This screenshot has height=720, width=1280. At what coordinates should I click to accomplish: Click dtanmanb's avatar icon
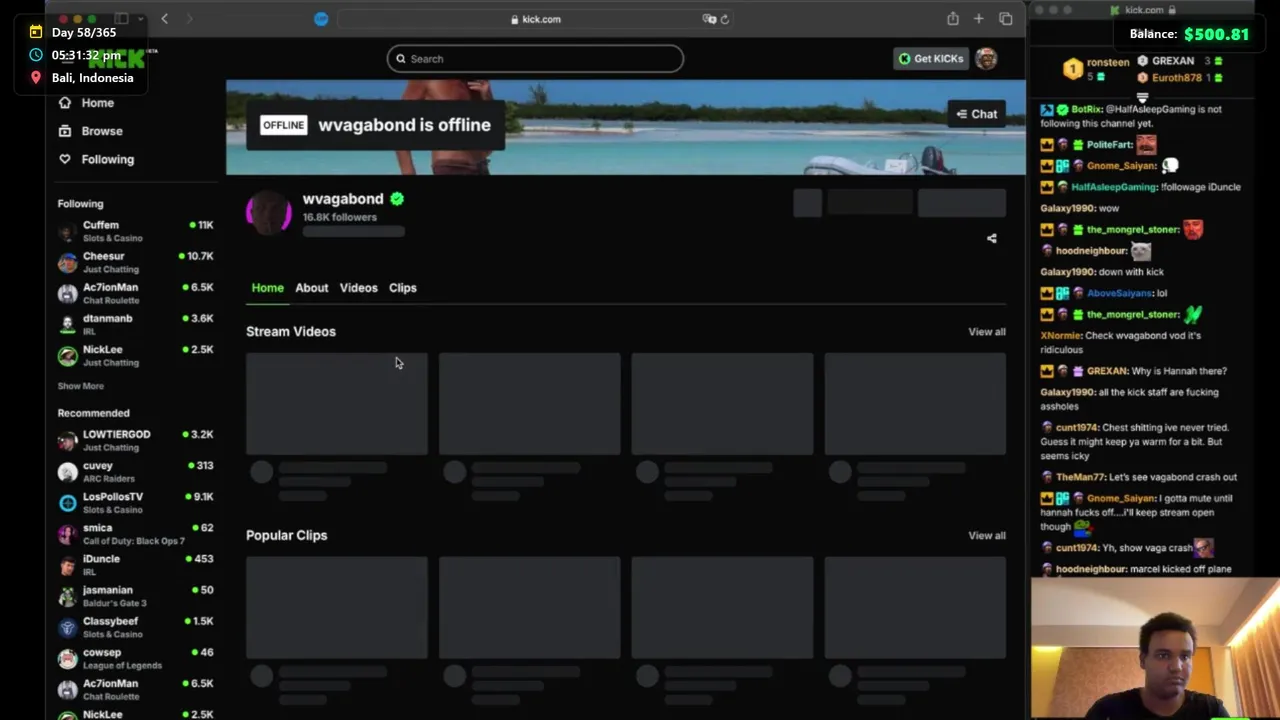67,325
